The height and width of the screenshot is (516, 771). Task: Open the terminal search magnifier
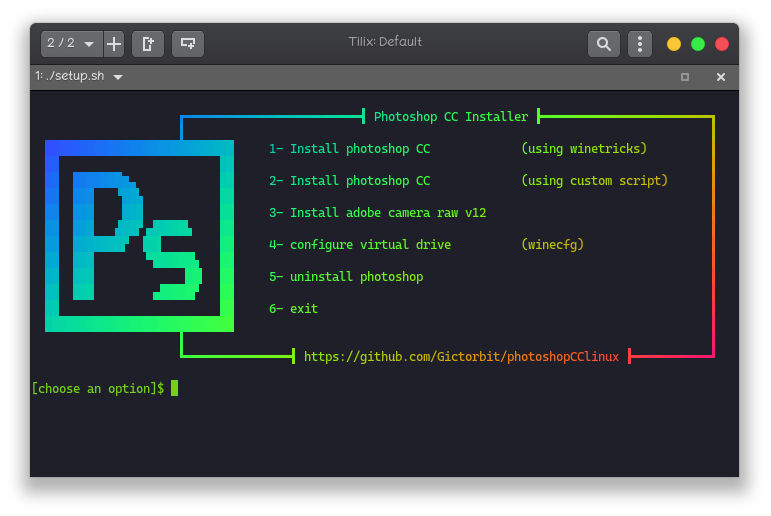click(x=604, y=44)
